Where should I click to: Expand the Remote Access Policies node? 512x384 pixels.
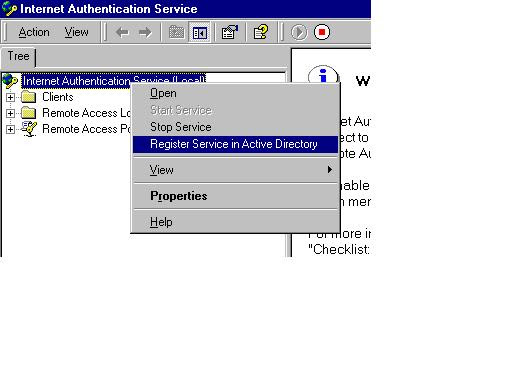[x=10, y=129]
